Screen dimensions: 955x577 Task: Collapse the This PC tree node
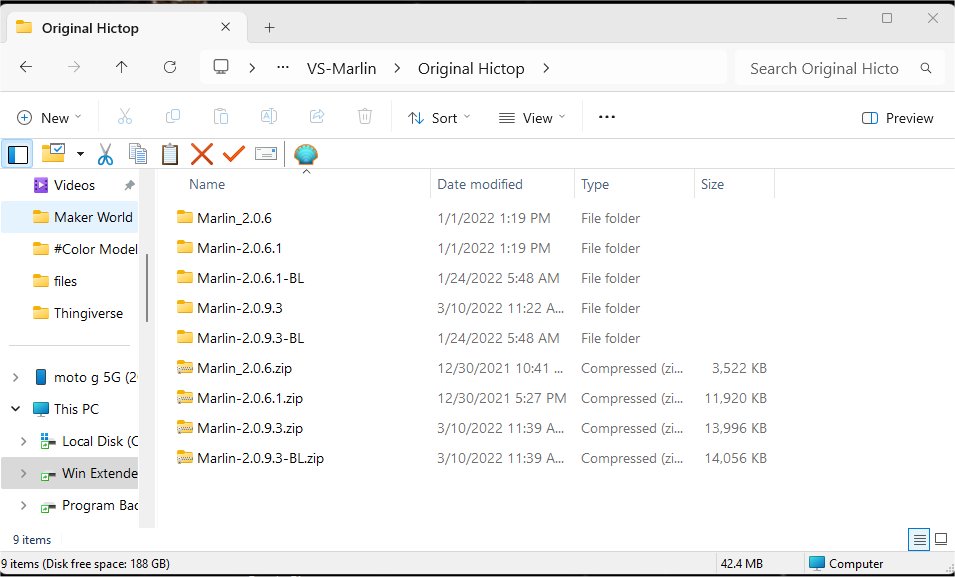(x=16, y=409)
